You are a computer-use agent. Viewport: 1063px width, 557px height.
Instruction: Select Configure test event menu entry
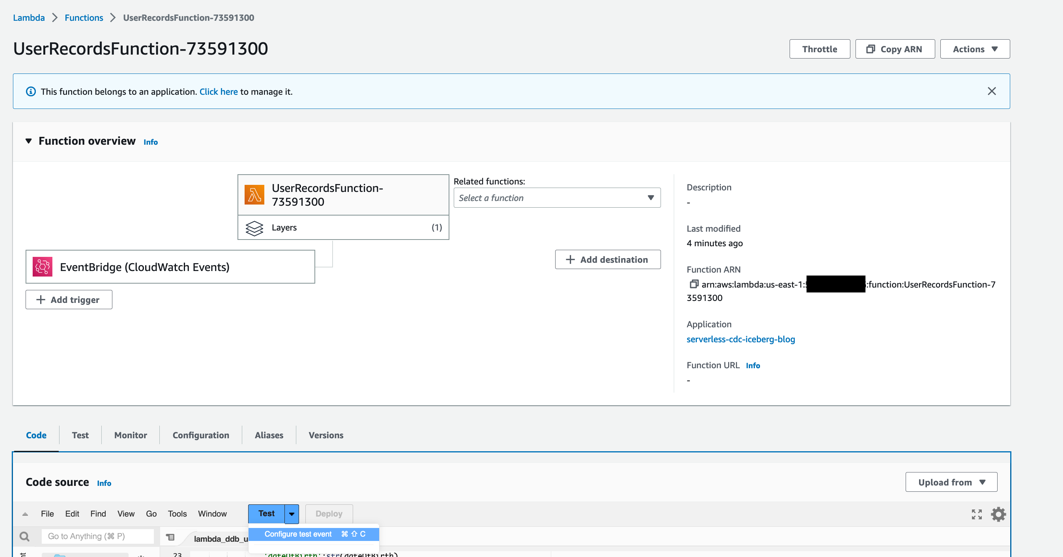click(314, 534)
